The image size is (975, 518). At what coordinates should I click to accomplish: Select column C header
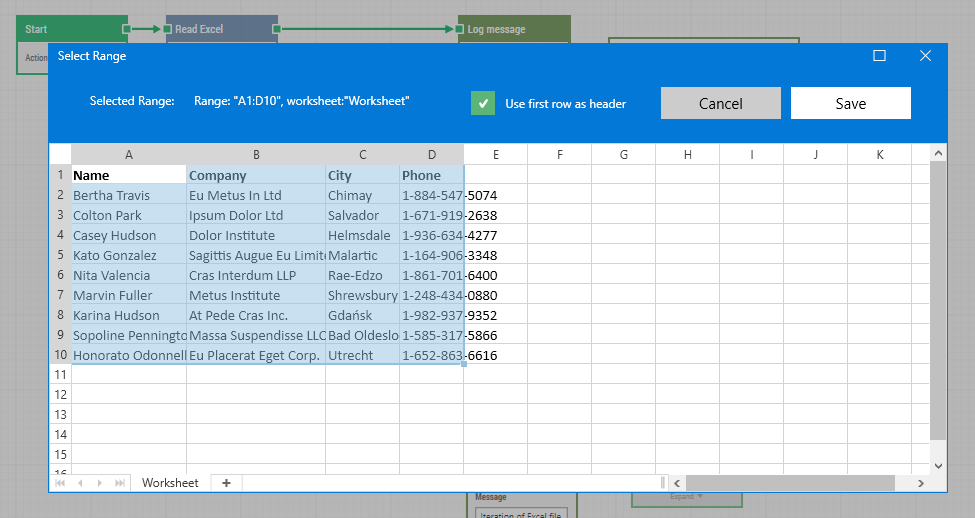[363, 155]
